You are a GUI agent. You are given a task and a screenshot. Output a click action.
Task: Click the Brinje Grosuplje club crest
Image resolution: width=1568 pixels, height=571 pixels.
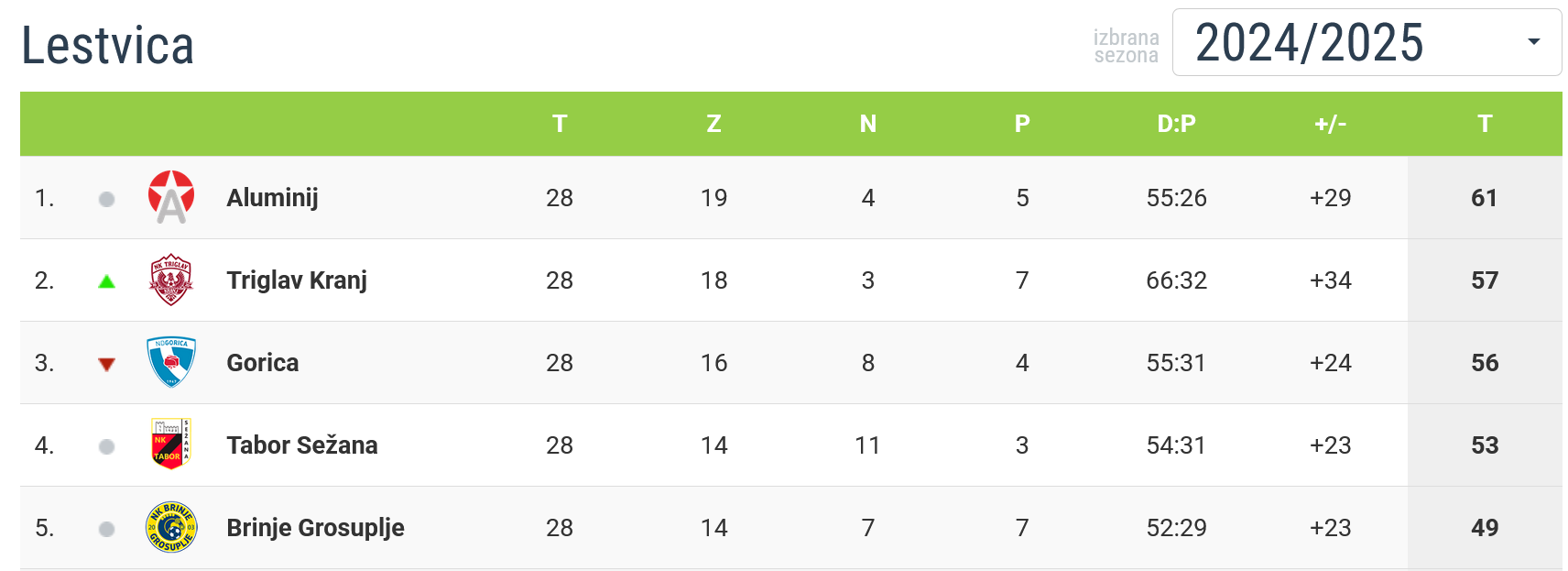point(171,527)
